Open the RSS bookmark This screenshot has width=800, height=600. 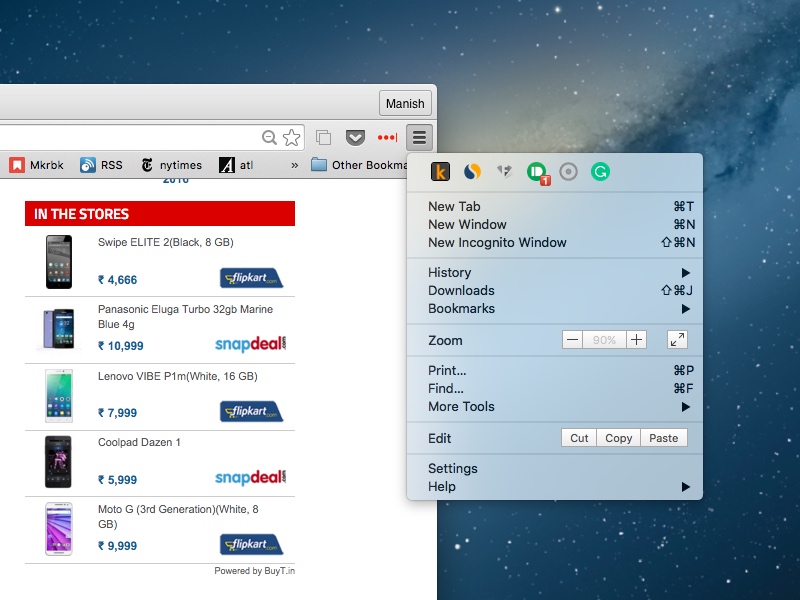pos(101,165)
